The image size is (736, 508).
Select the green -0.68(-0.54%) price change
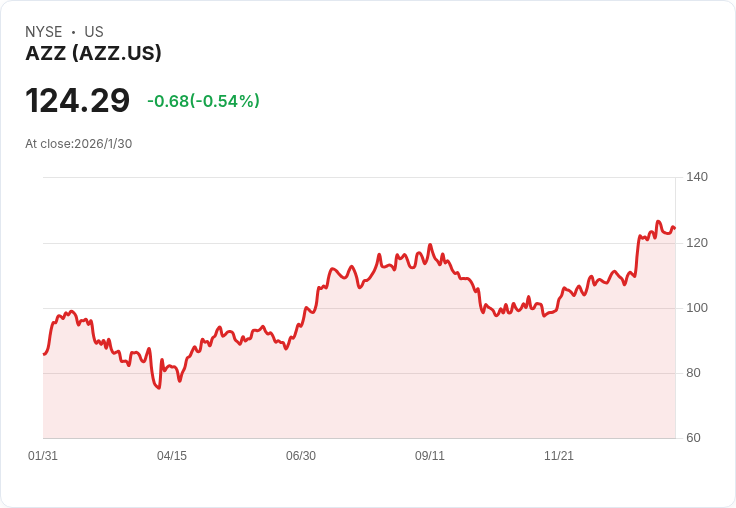tap(203, 101)
